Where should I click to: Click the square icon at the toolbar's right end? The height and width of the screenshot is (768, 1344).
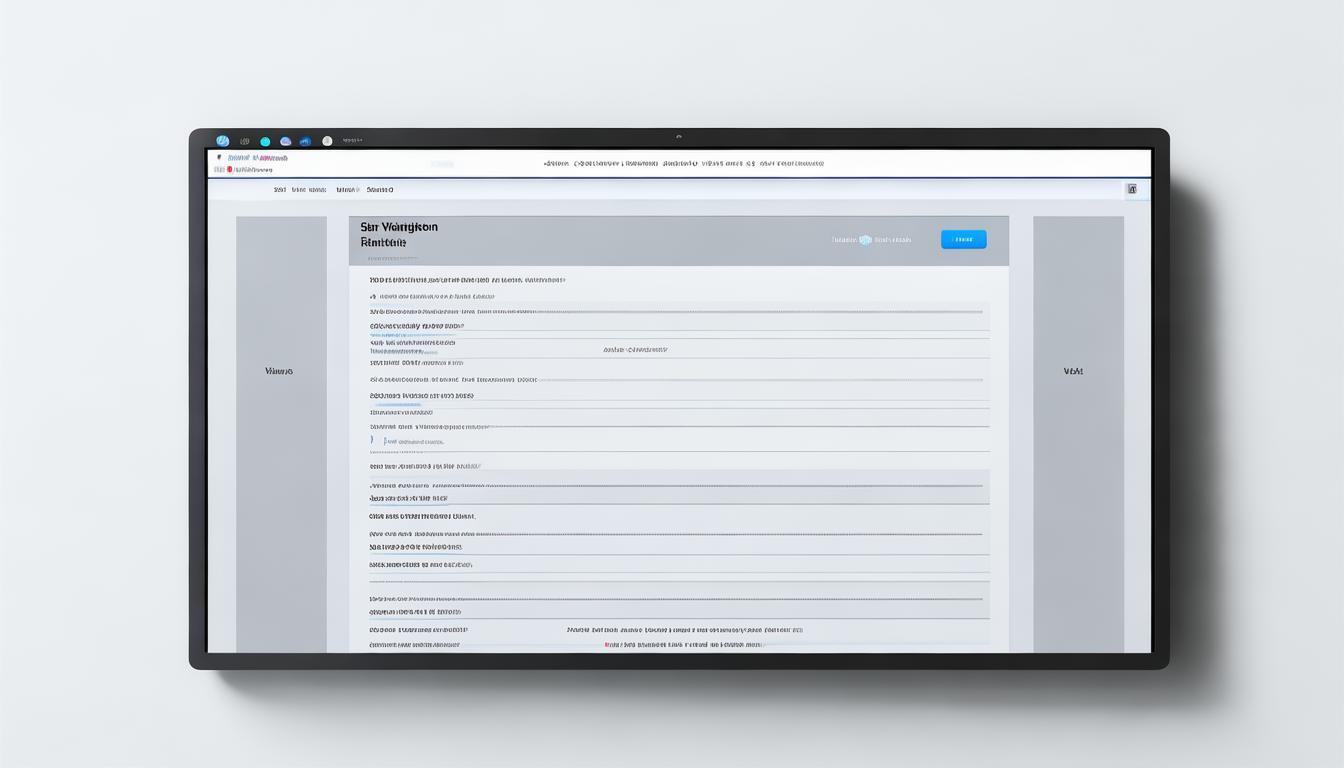click(1132, 189)
